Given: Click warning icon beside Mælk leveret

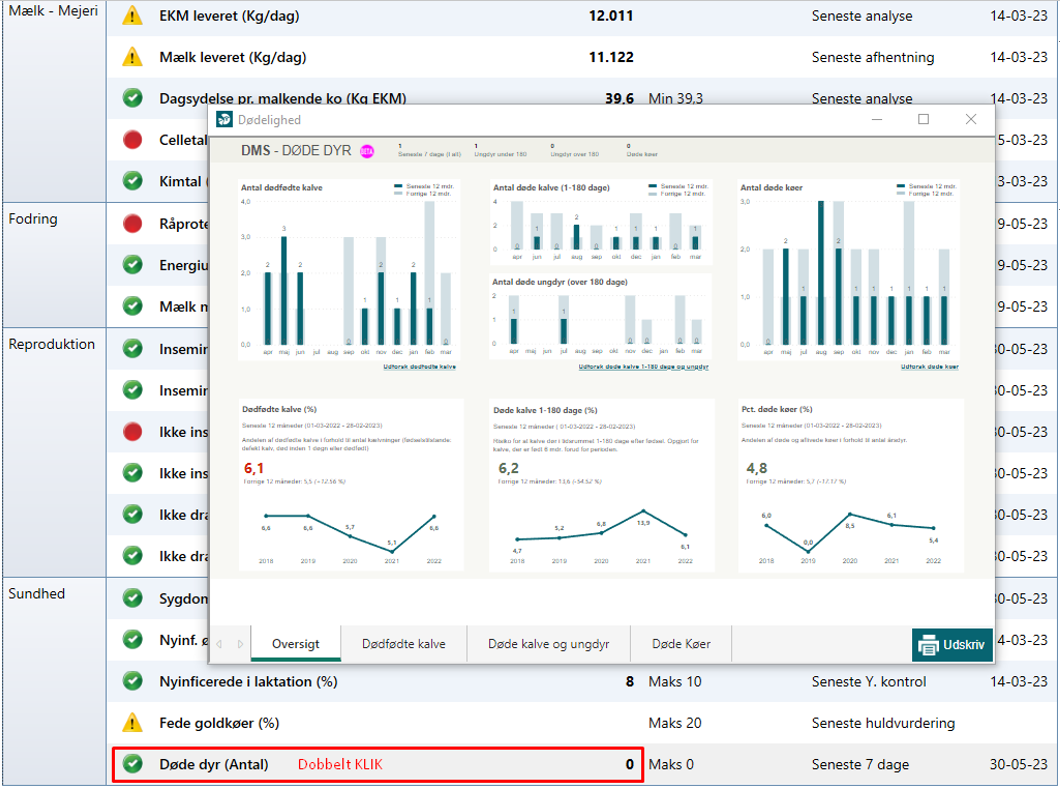Looking at the screenshot, I should click(132, 57).
